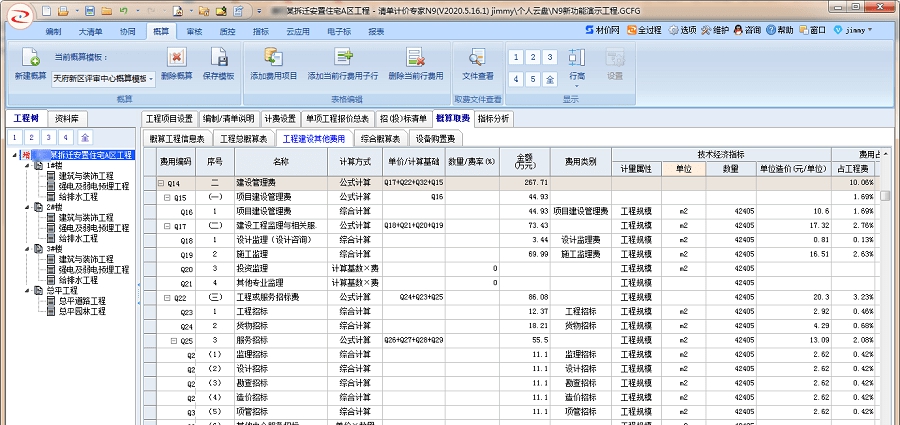Open 指标分析 tab
Image resolution: width=900 pixels, height=425 pixels.
[x=494, y=119]
